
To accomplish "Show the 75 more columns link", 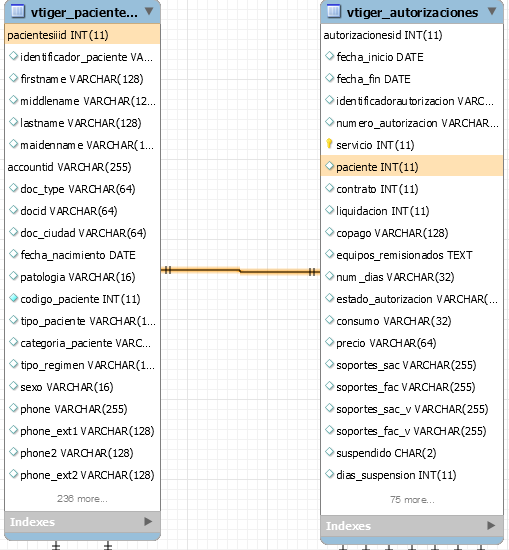I will 412,499.
